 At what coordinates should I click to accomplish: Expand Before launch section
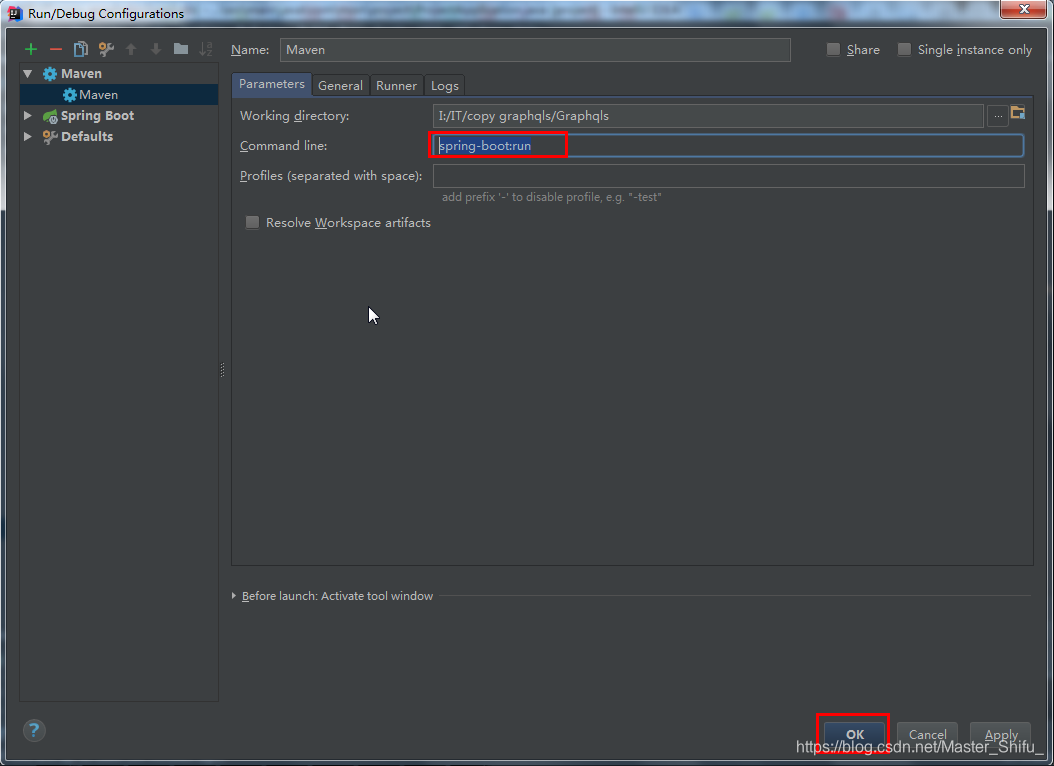point(234,596)
